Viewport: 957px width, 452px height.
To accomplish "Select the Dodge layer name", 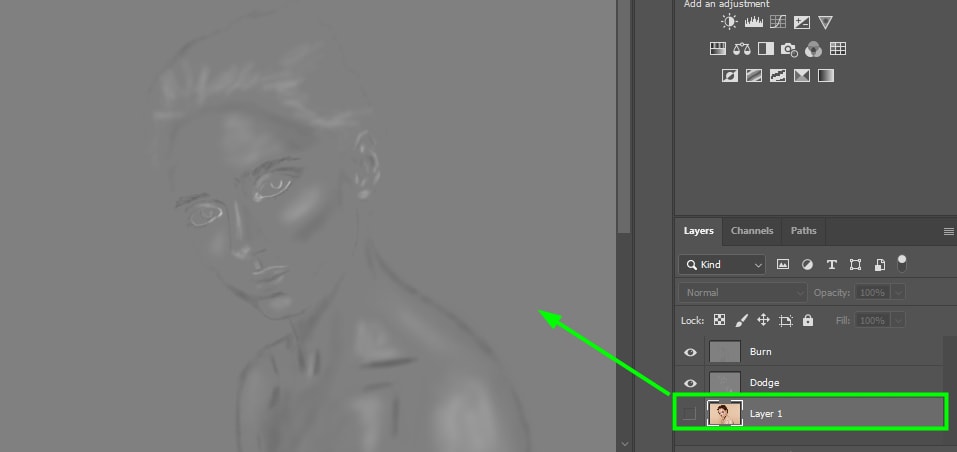I will pyautogui.click(x=764, y=383).
